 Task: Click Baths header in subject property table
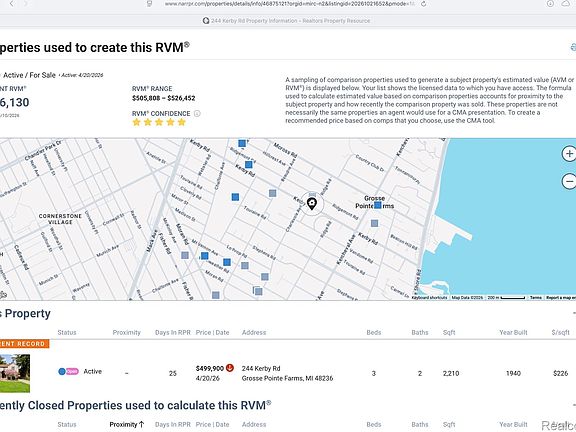click(x=420, y=332)
